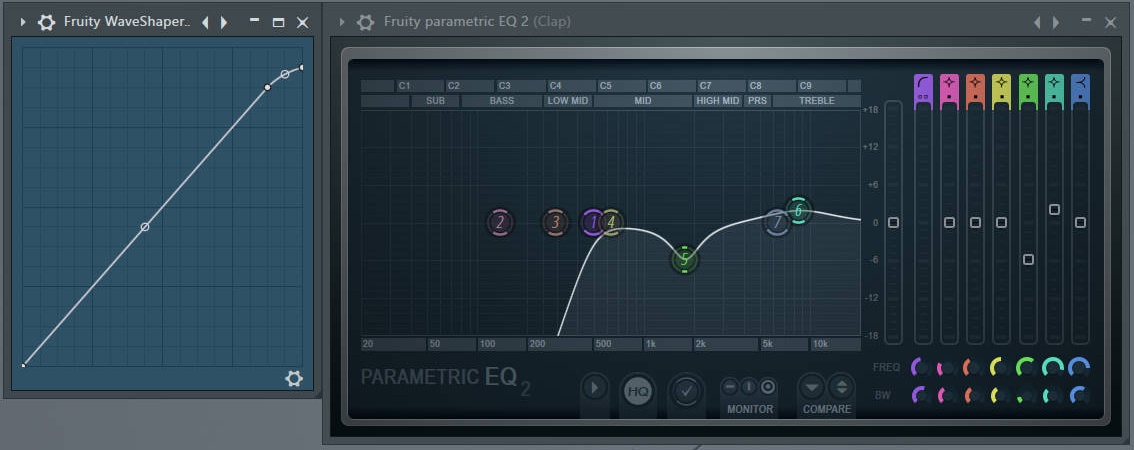Click the purple band 1 FREQ knob
Screen dimensions: 1134x450
(x=920, y=368)
